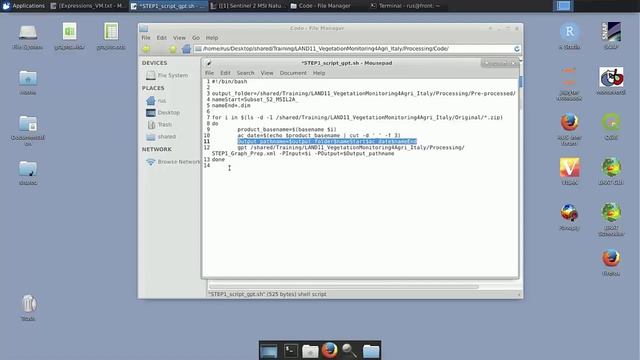The image size is (640, 360).
Task: Click the workspace switcher in top panel
Action: [563, 6]
